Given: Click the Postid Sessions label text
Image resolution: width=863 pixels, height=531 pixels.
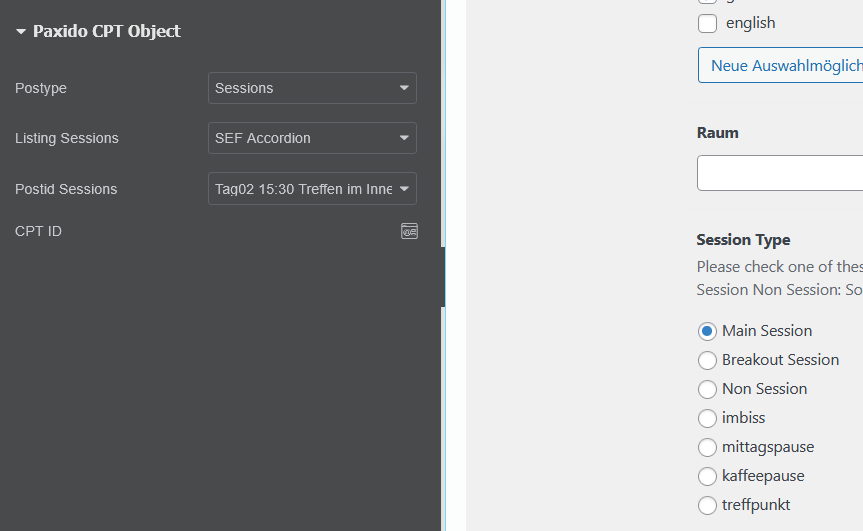Looking at the screenshot, I should [66, 189].
